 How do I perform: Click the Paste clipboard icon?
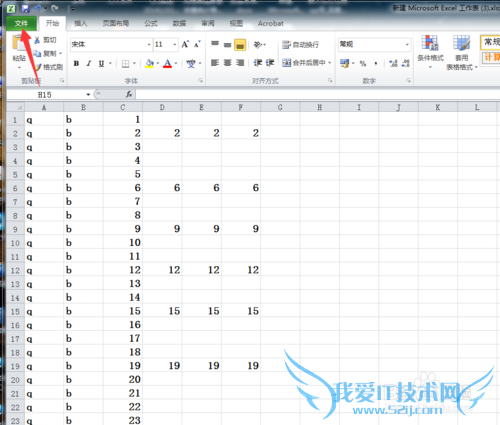18,44
